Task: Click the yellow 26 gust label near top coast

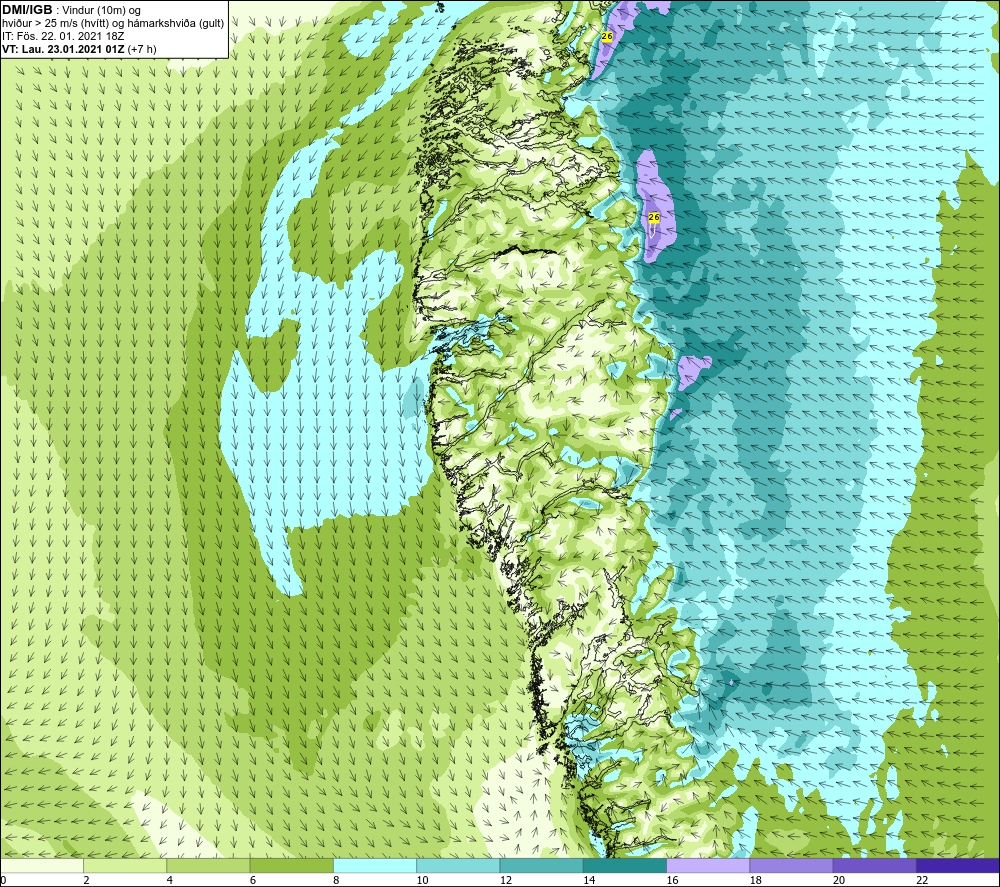Action: (607, 36)
